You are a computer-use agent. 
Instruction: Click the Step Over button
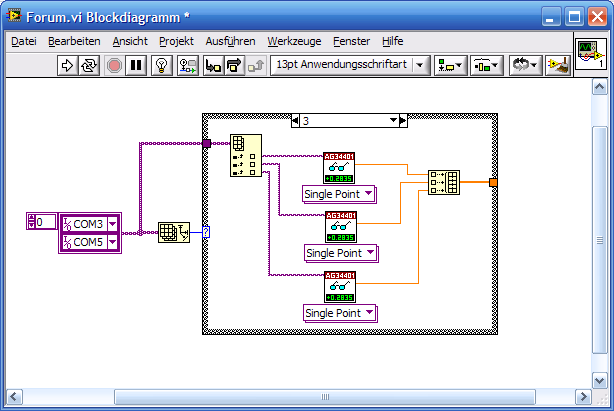234,65
